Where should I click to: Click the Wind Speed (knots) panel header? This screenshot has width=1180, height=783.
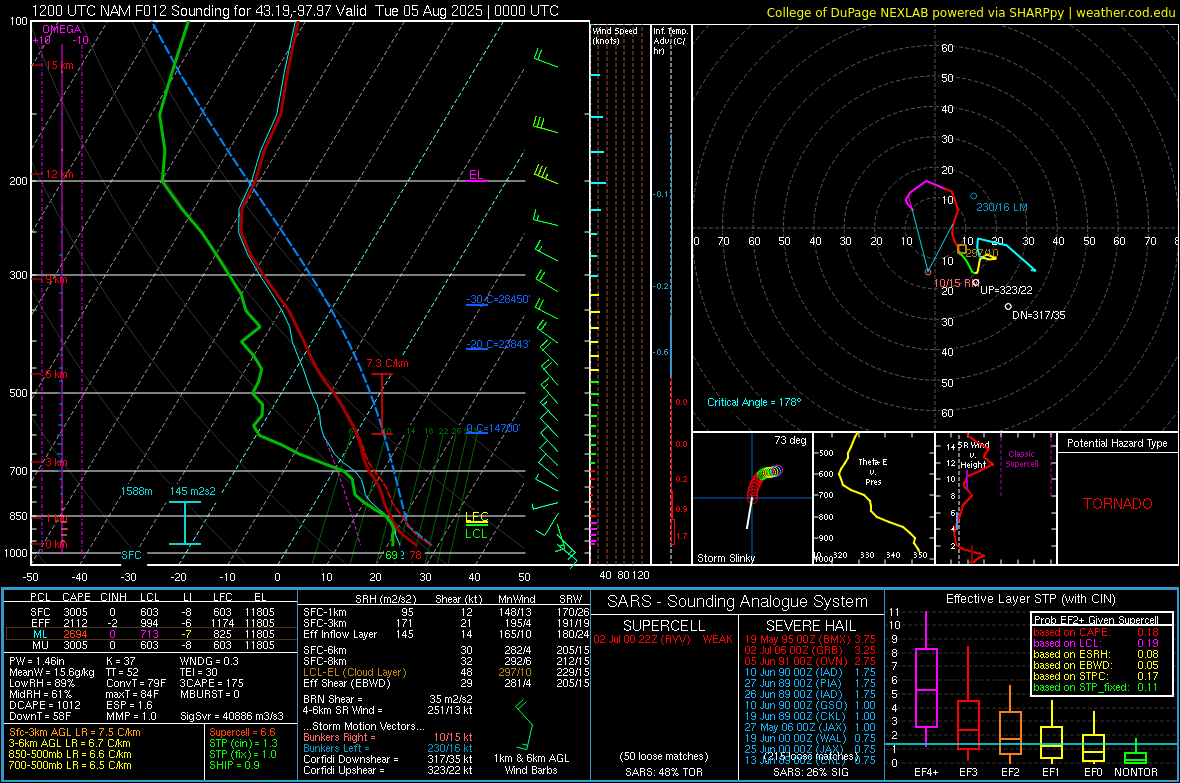click(615, 35)
